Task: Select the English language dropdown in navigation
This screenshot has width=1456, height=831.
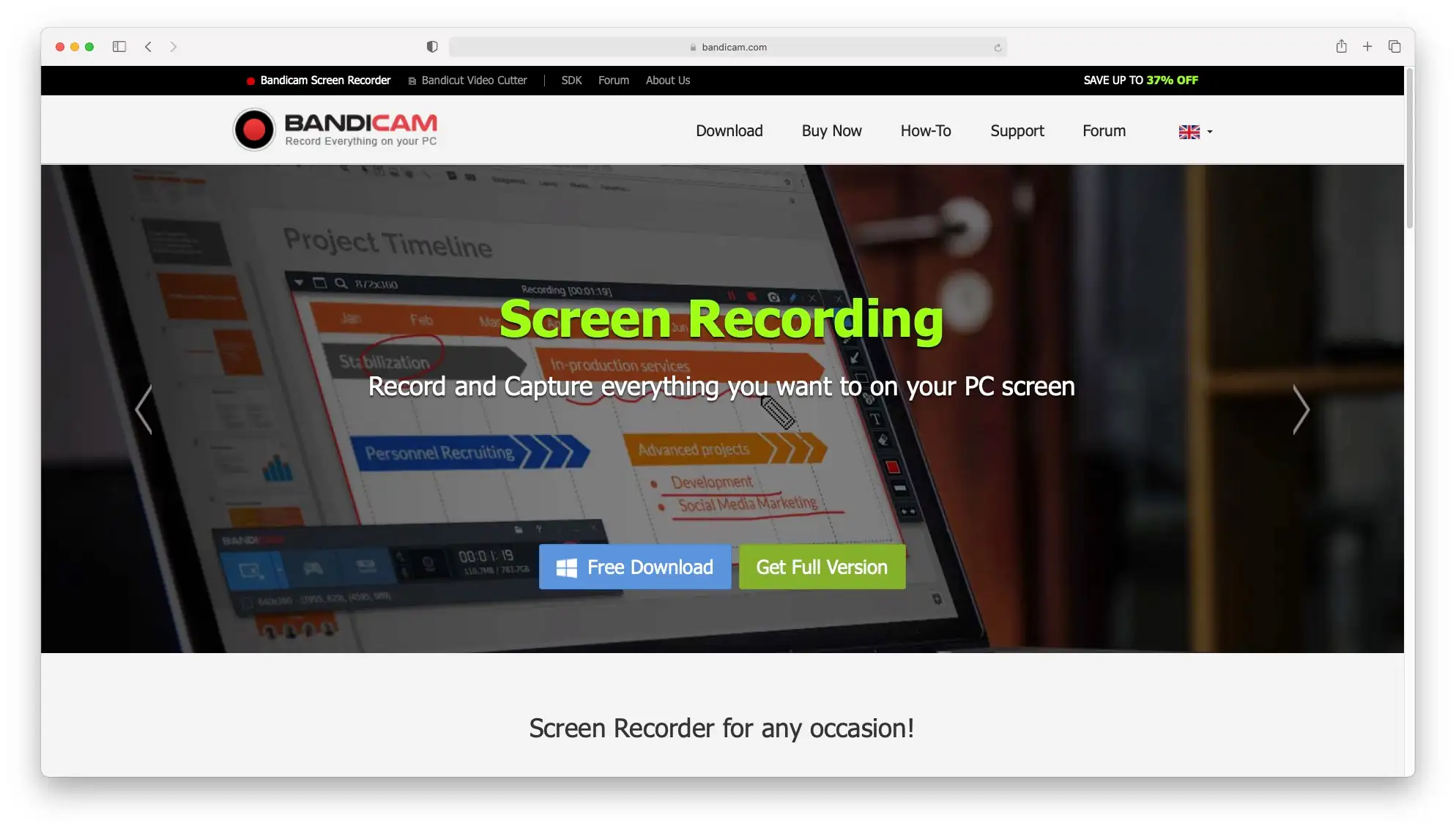Action: [1195, 130]
